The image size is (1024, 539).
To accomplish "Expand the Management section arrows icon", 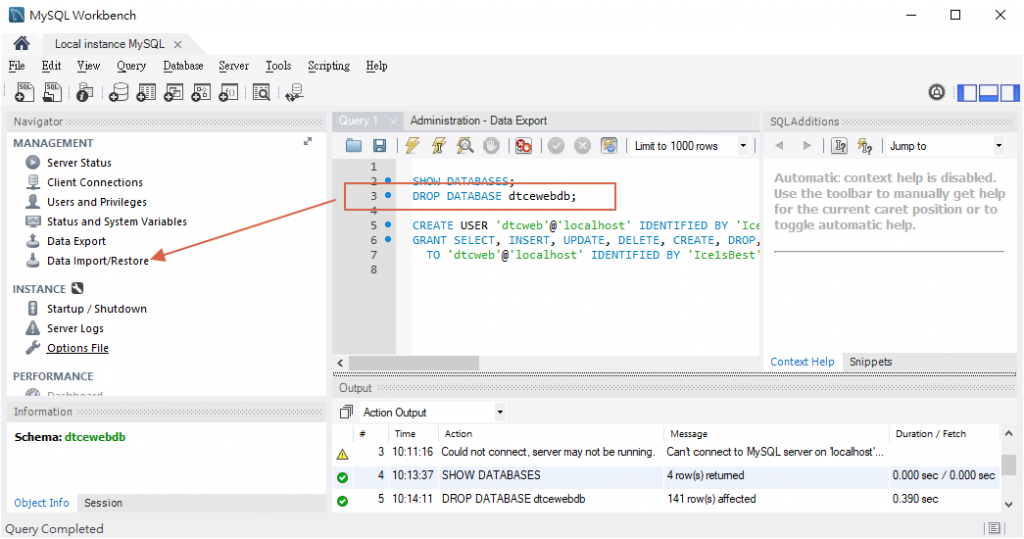I will coord(308,141).
